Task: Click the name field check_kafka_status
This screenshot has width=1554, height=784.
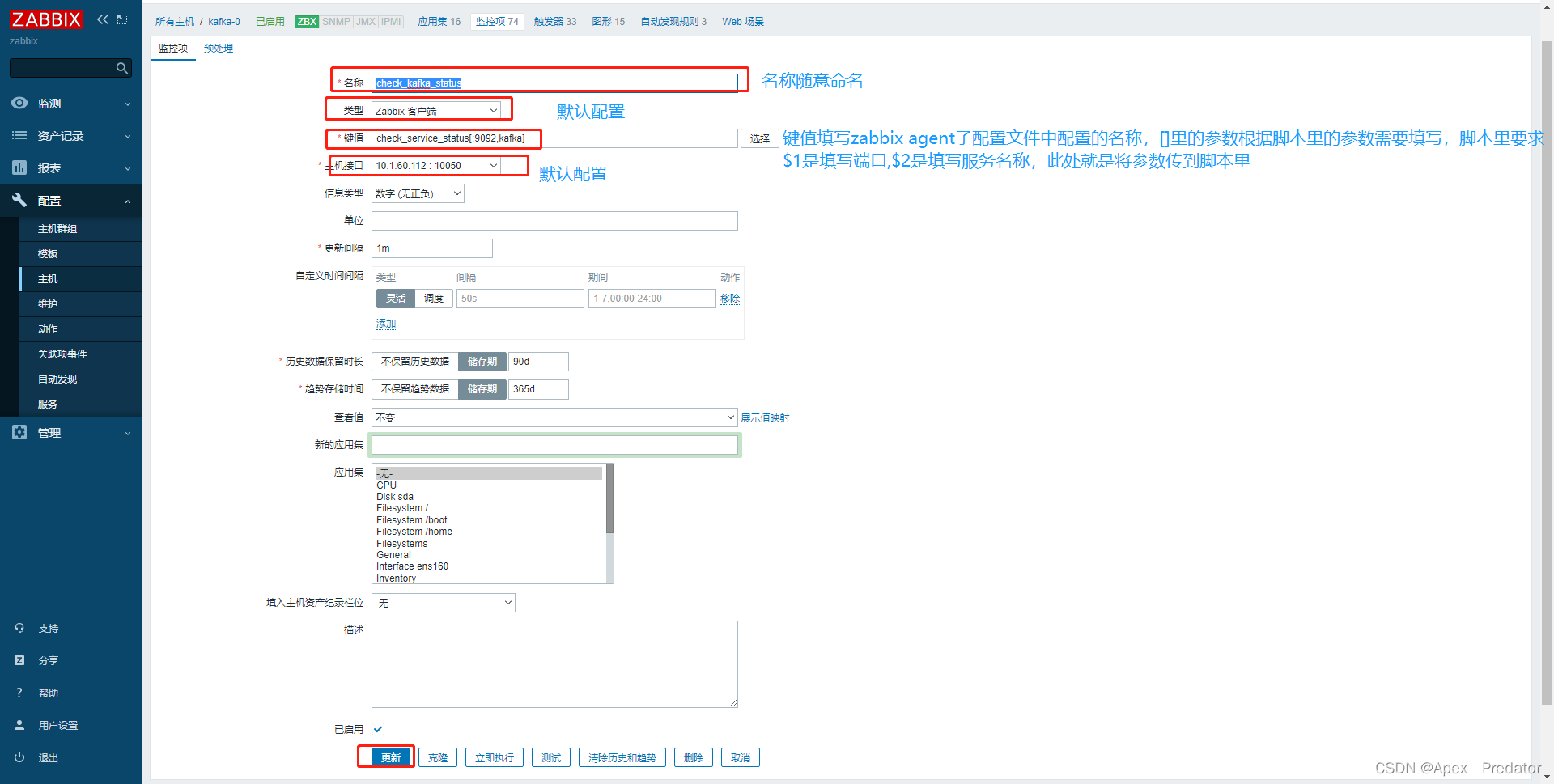Action: (554, 83)
